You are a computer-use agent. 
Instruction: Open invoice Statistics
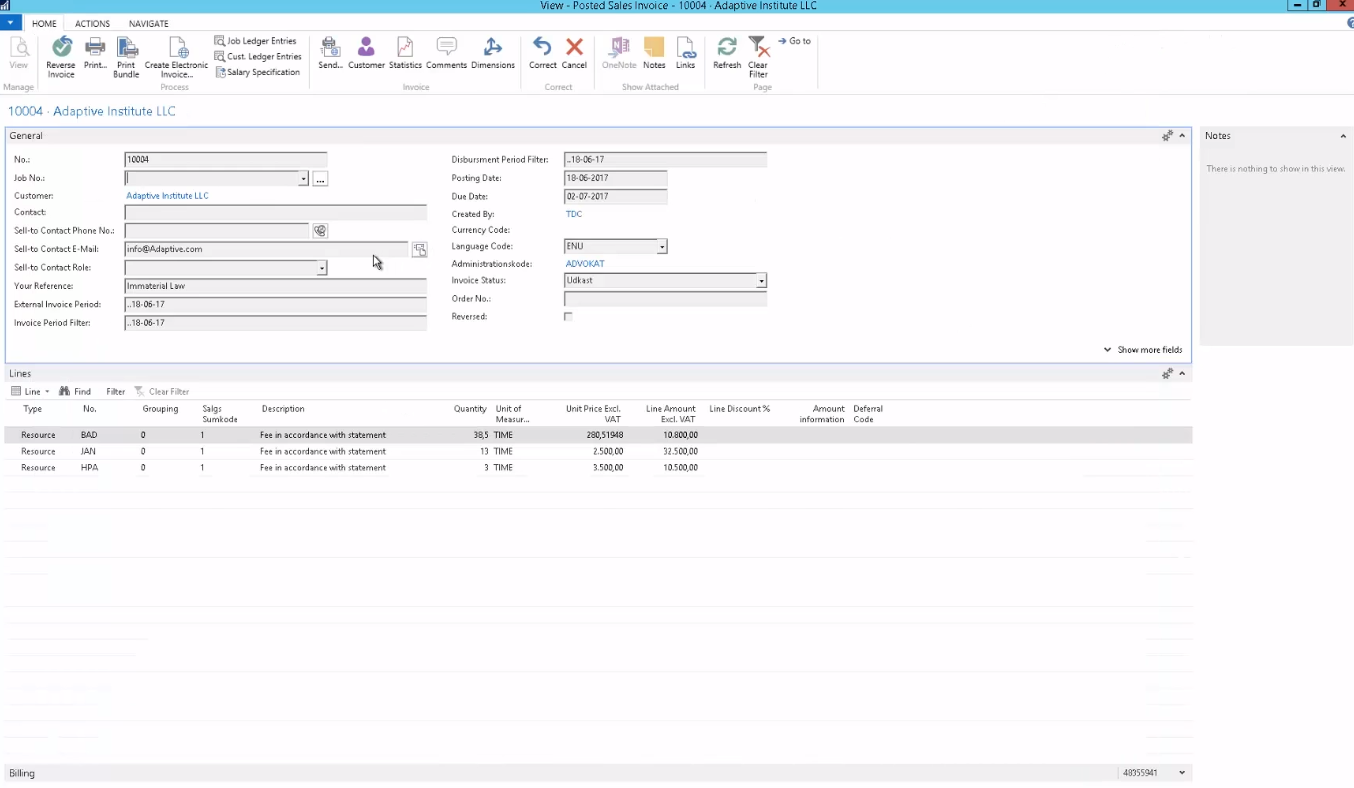pyautogui.click(x=405, y=49)
